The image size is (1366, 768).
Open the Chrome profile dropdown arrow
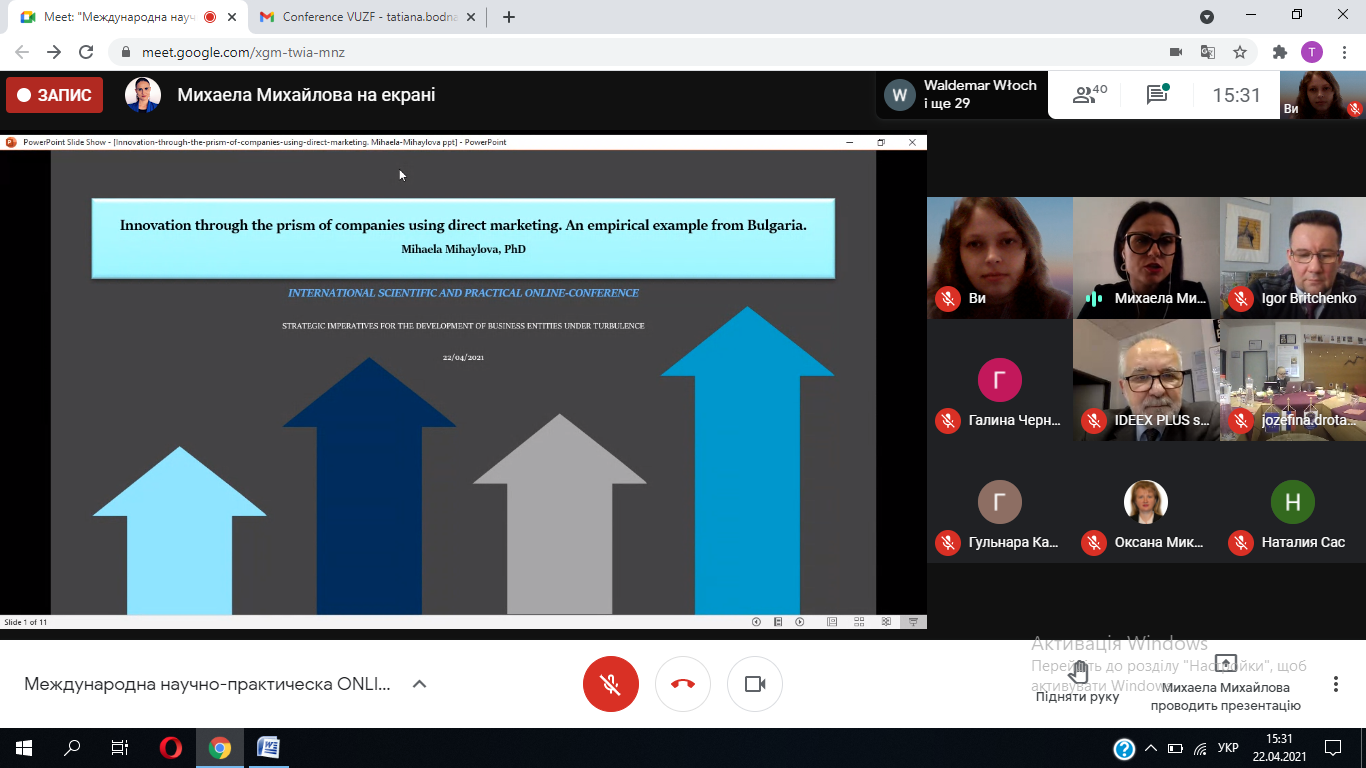(x=1207, y=17)
